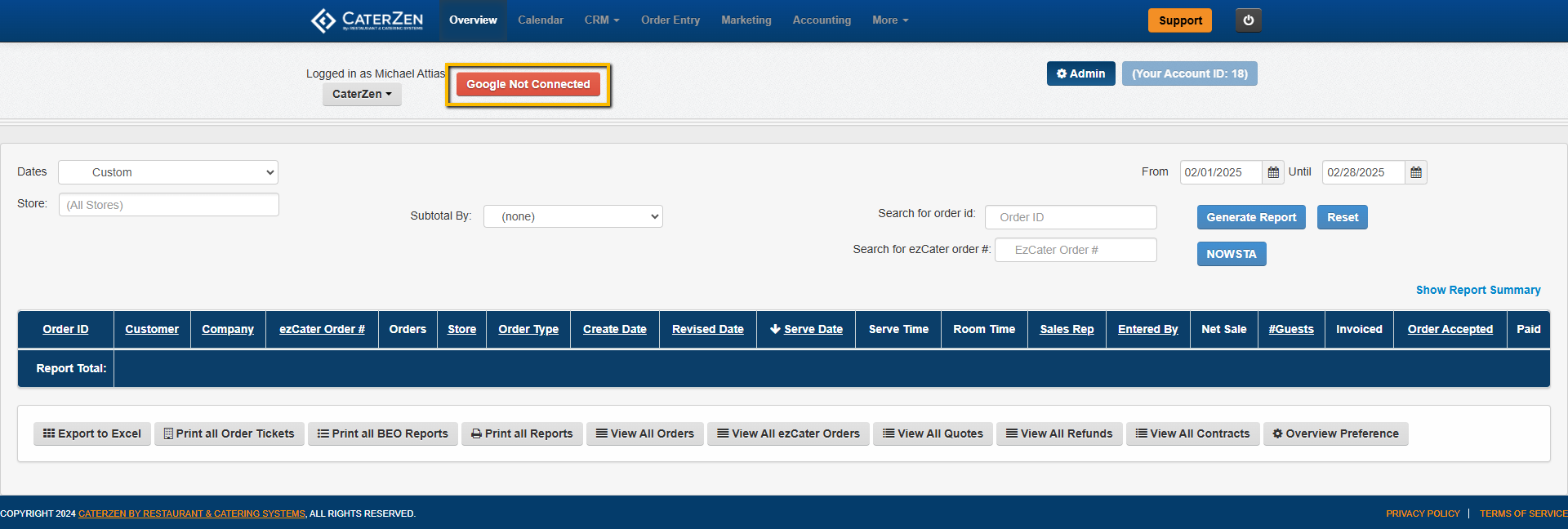Click View All ezCater Orders
Image resolution: width=1568 pixels, height=529 pixels.
[x=788, y=433]
